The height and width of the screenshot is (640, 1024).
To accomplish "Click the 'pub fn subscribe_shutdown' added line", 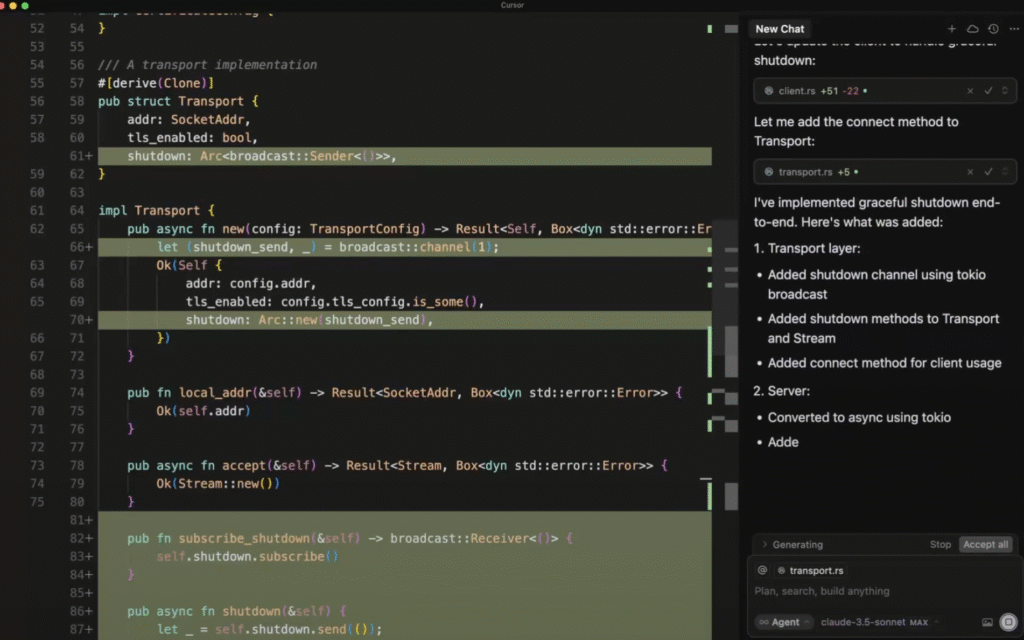I will pos(349,538).
